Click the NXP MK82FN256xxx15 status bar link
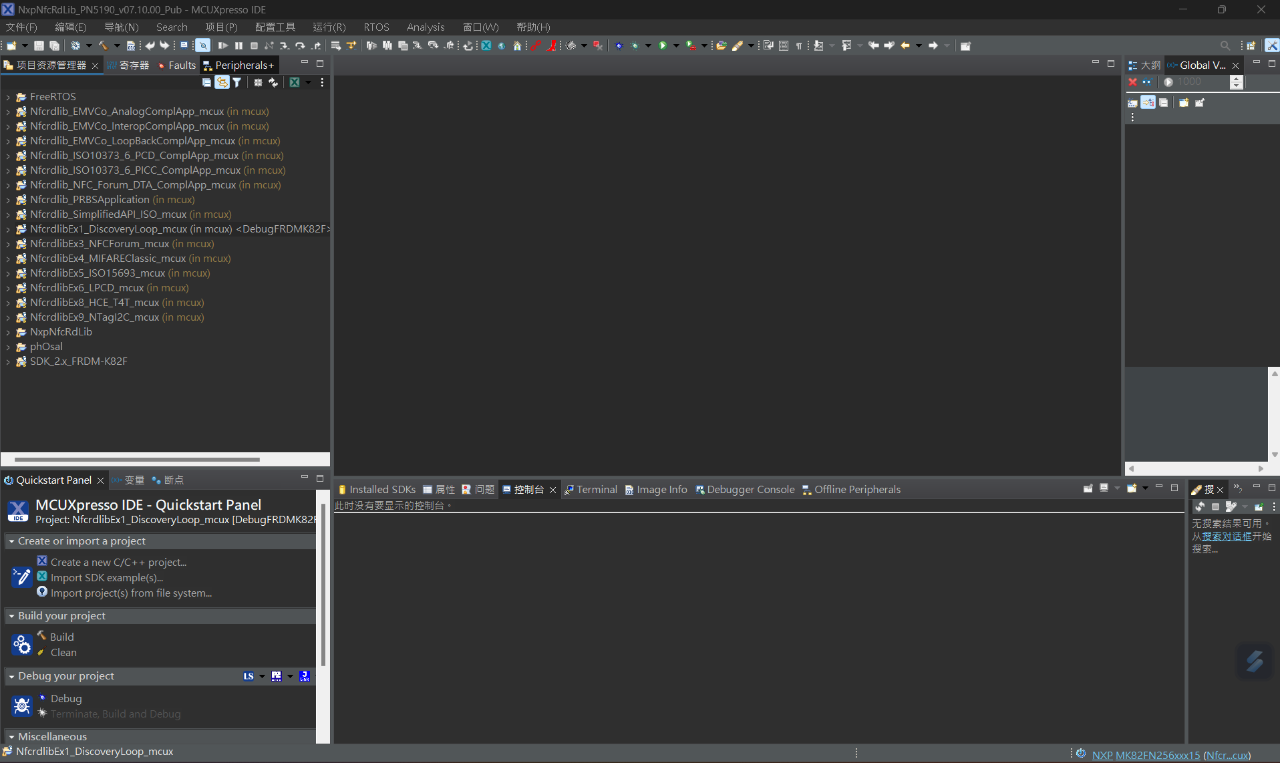Viewport: 1280px width, 763px height. pyautogui.click(x=1145, y=755)
